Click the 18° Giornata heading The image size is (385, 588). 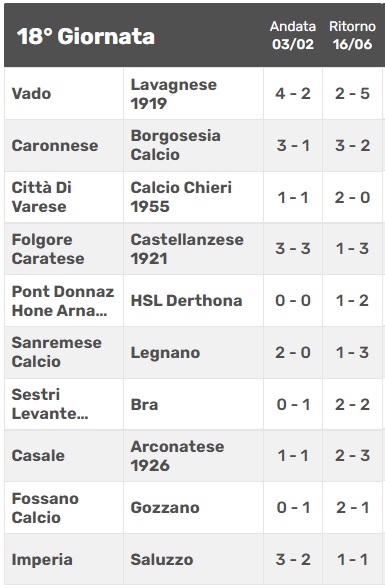[x=86, y=36]
